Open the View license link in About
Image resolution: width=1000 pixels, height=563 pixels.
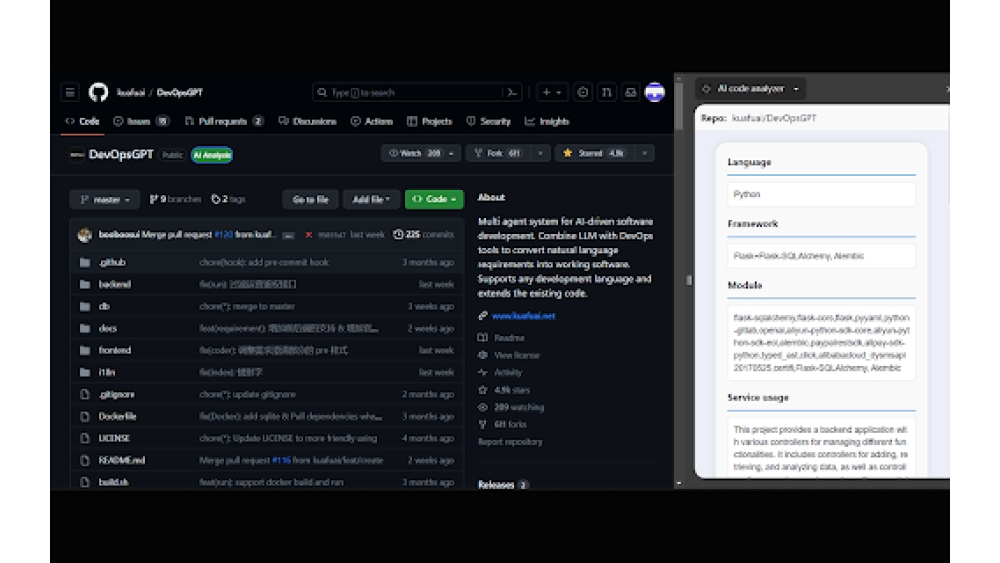pos(517,355)
